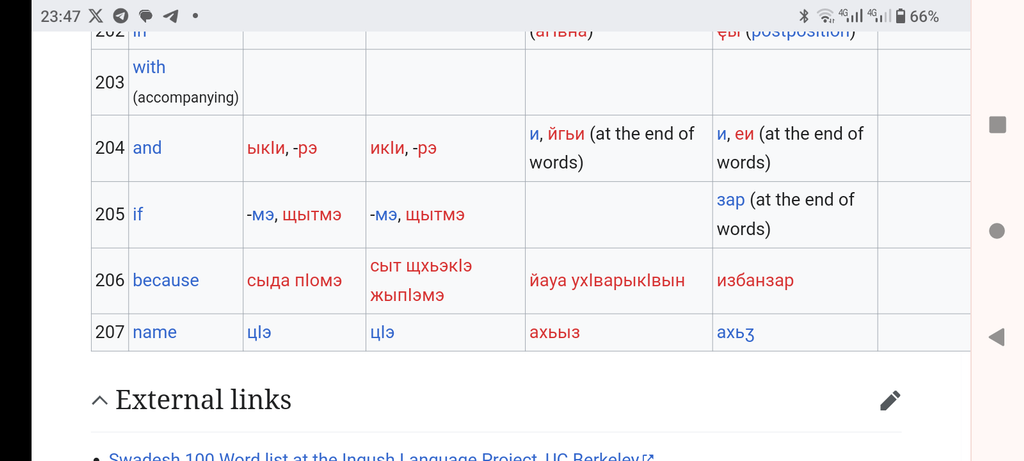Screen dimensions: 1024x461
Task: Follow the red link 'сыда пIомэ'
Action: (294, 281)
